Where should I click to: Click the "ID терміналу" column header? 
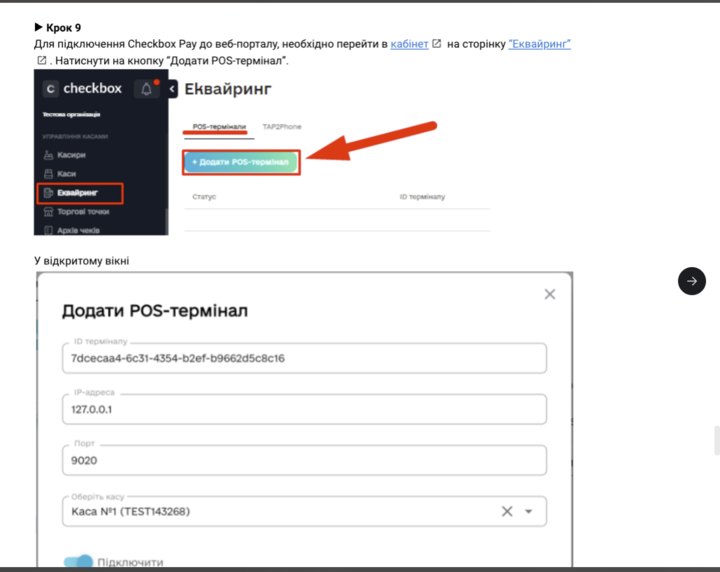[422, 196]
